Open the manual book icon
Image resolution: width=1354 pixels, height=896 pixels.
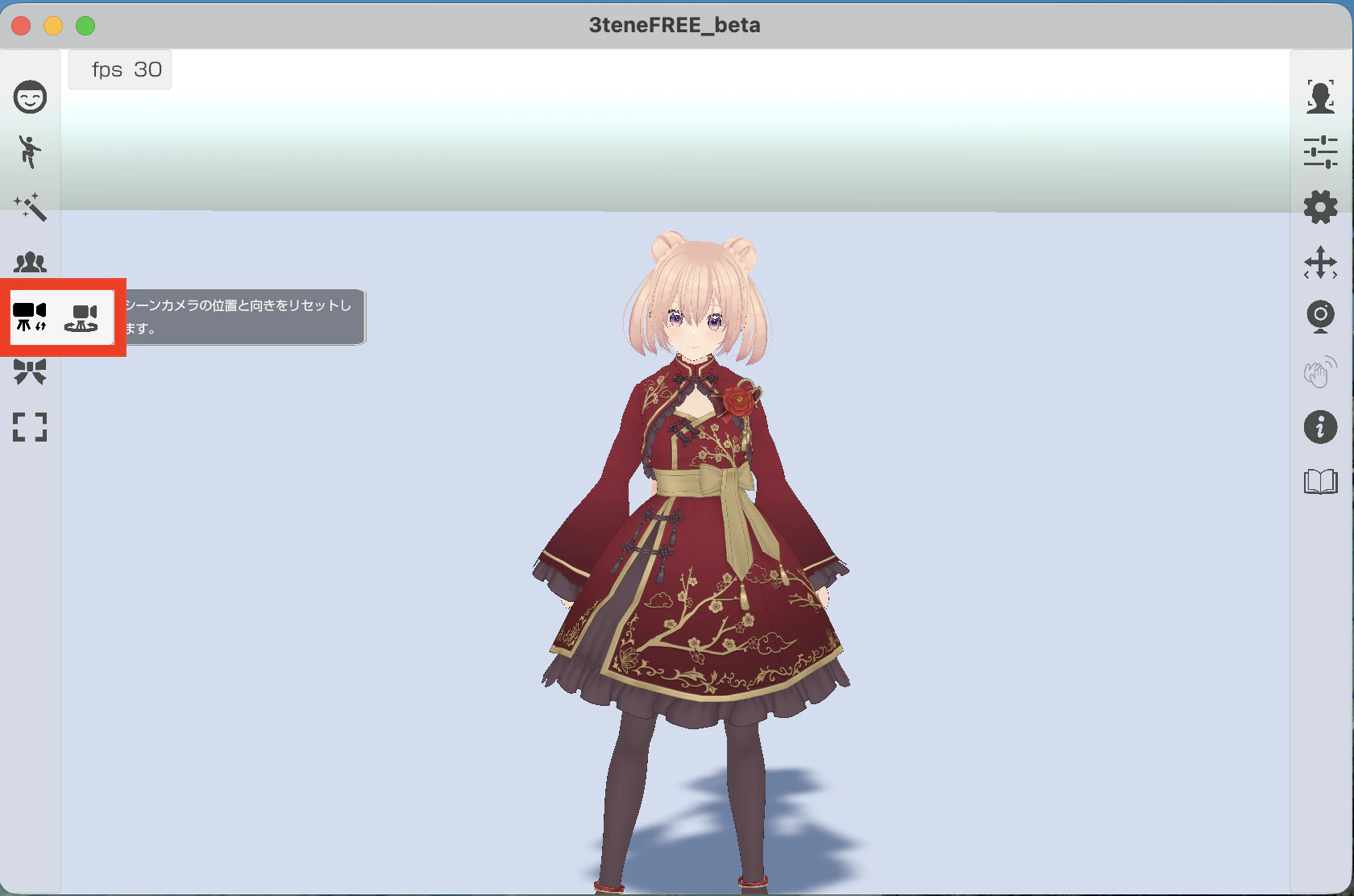[x=1320, y=482]
